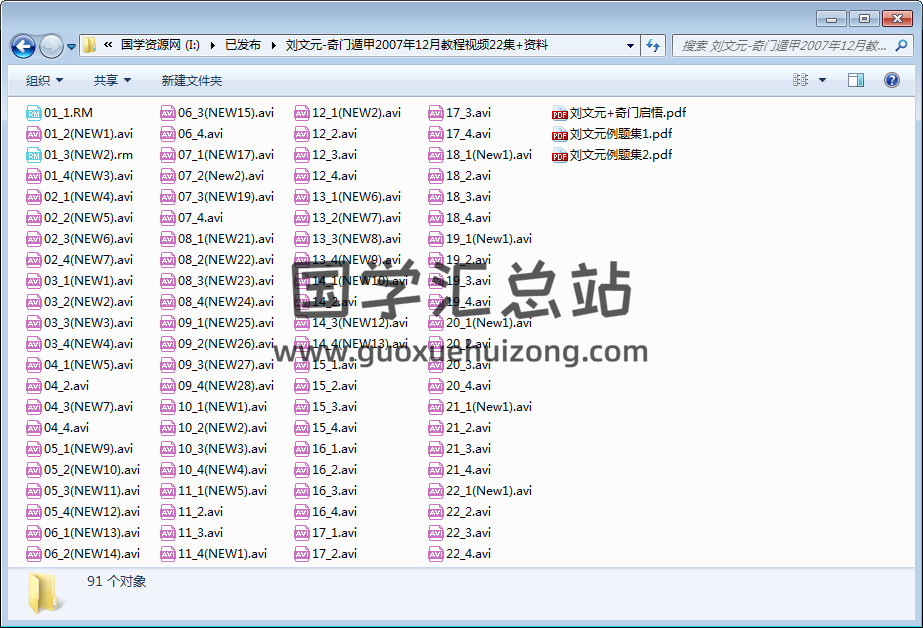Select file name 04_4.avi
The height and width of the screenshot is (628, 923).
[x=67, y=427]
